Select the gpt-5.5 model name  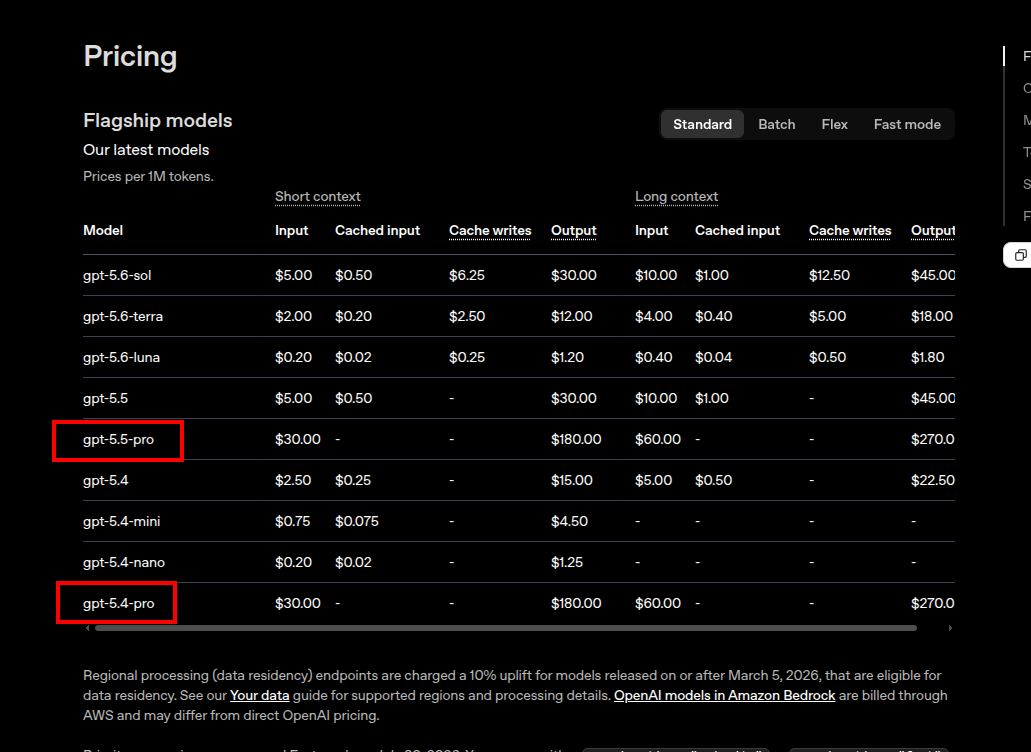click(105, 398)
